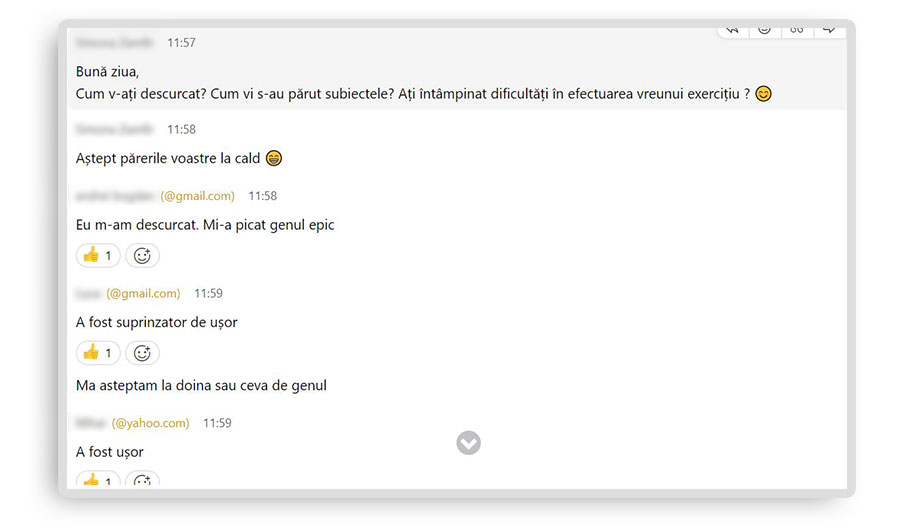Click the 11:57 message timestamp
Screen dimensions: 914x531
[x=181, y=43]
